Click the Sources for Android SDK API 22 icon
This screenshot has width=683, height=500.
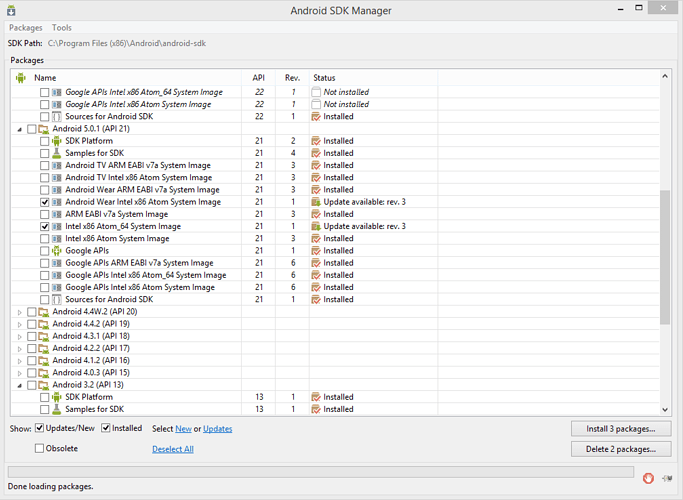pyautogui.click(x=57, y=116)
